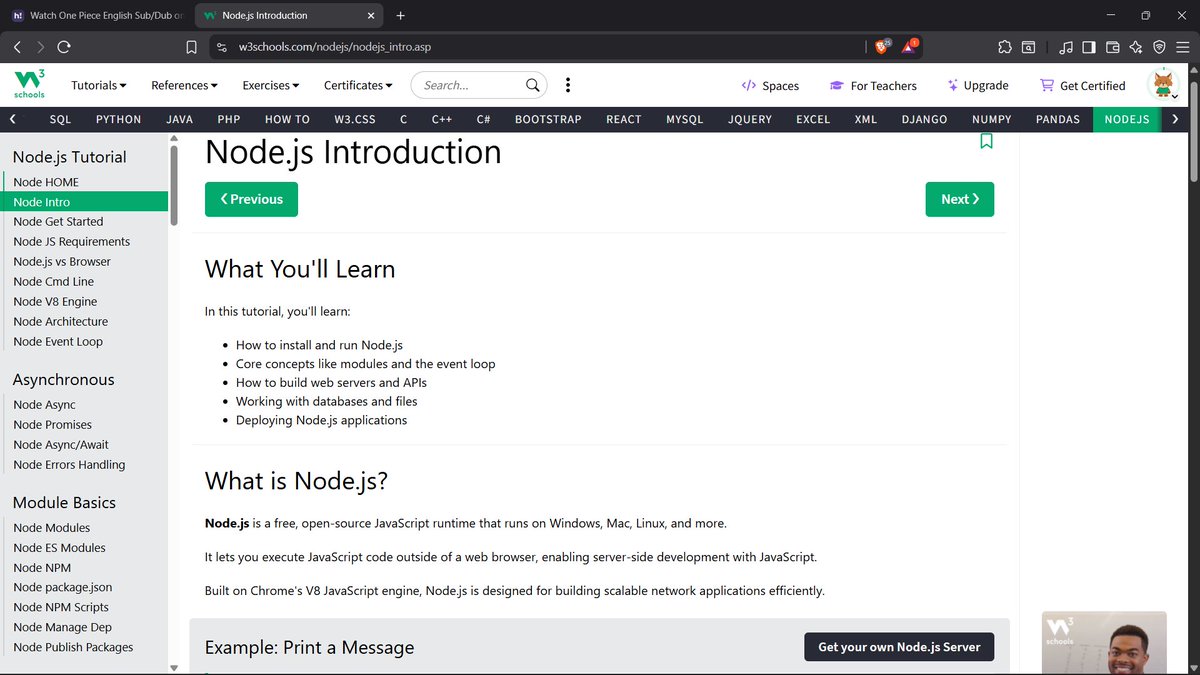Switch to the One Piece tab
This screenshot has width=1200, height=675.
tap(96, 16)
